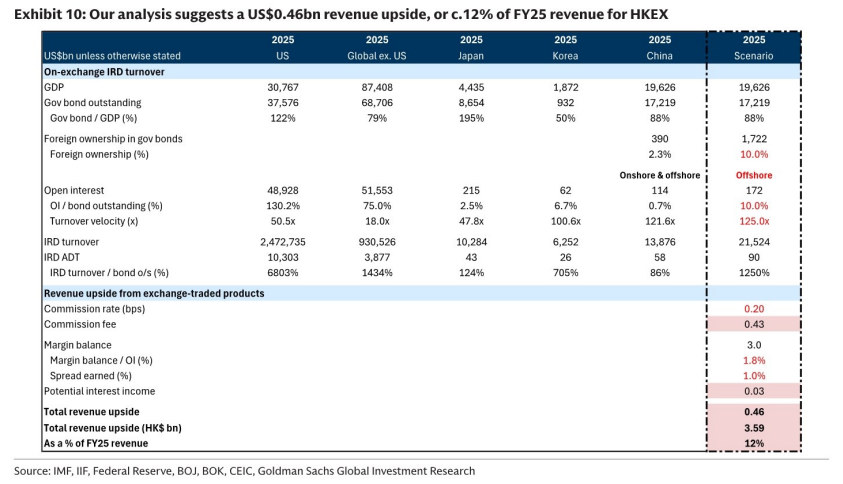Screen dimensions: 843x484
Task: Select the China foreign ownership 2.3%
Action: 660,154
